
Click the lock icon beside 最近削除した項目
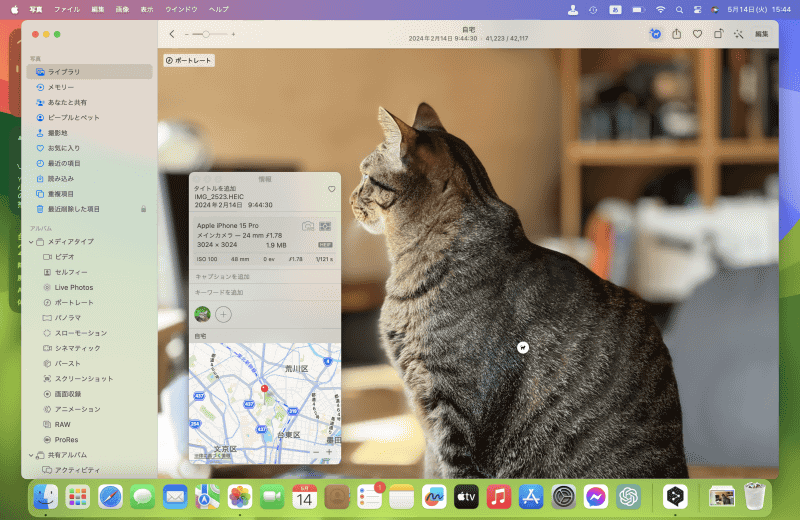click(143, 209)
